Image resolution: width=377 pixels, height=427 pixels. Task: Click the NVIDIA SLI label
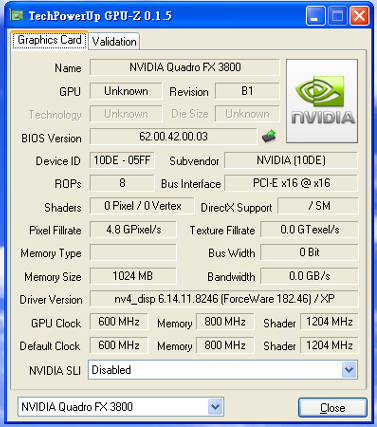coord(55,371)
